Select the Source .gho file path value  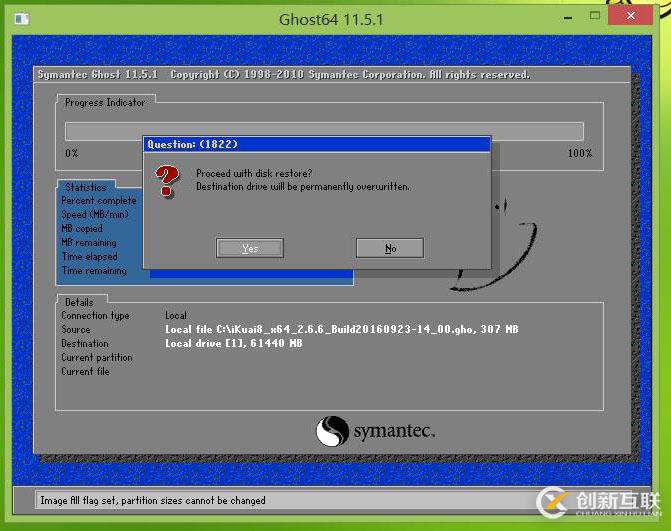tap(341, 329)
